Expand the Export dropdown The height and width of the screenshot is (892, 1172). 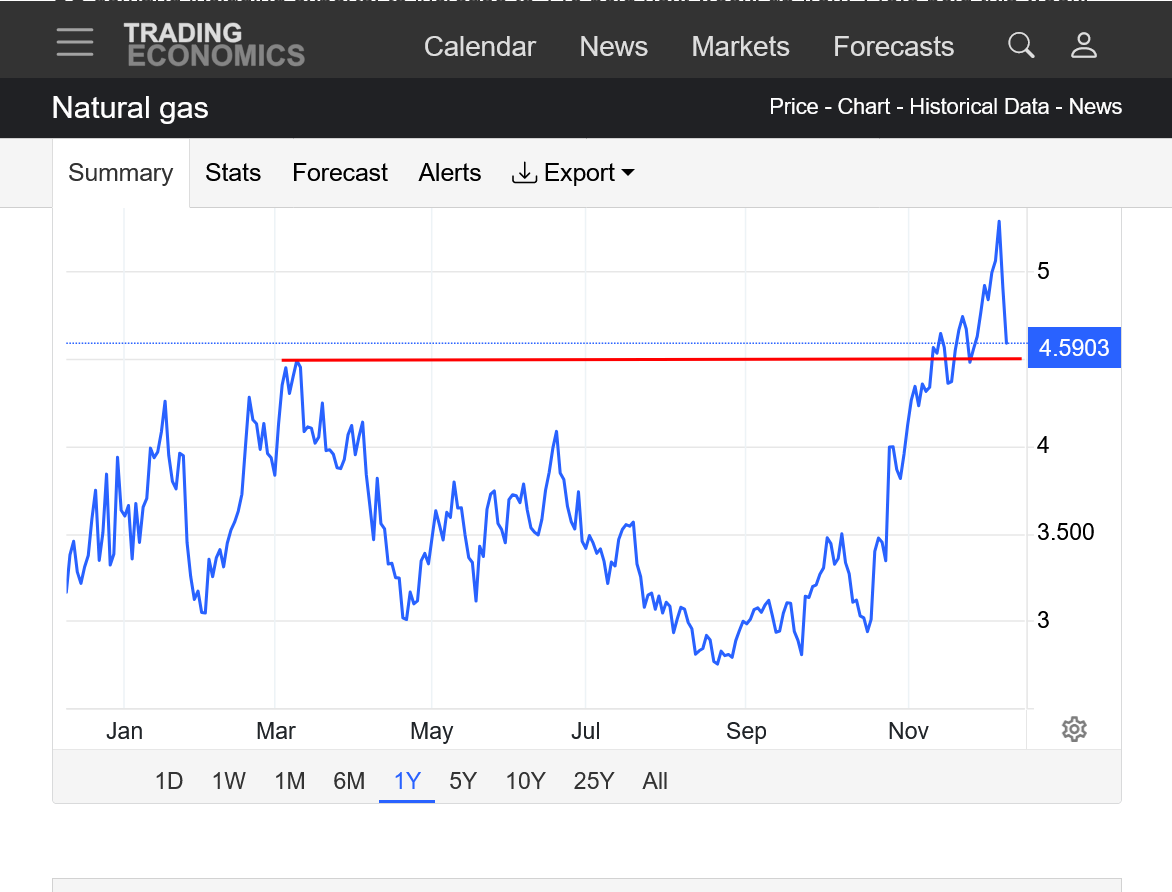pos(573,173)
